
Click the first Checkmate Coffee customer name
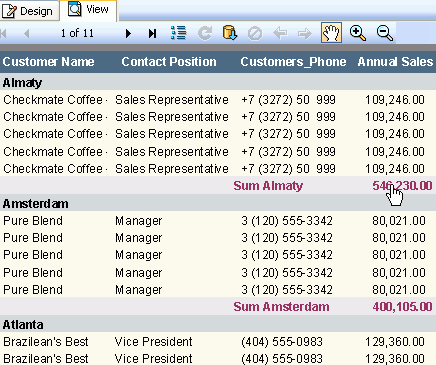click(x=55, y=100)
